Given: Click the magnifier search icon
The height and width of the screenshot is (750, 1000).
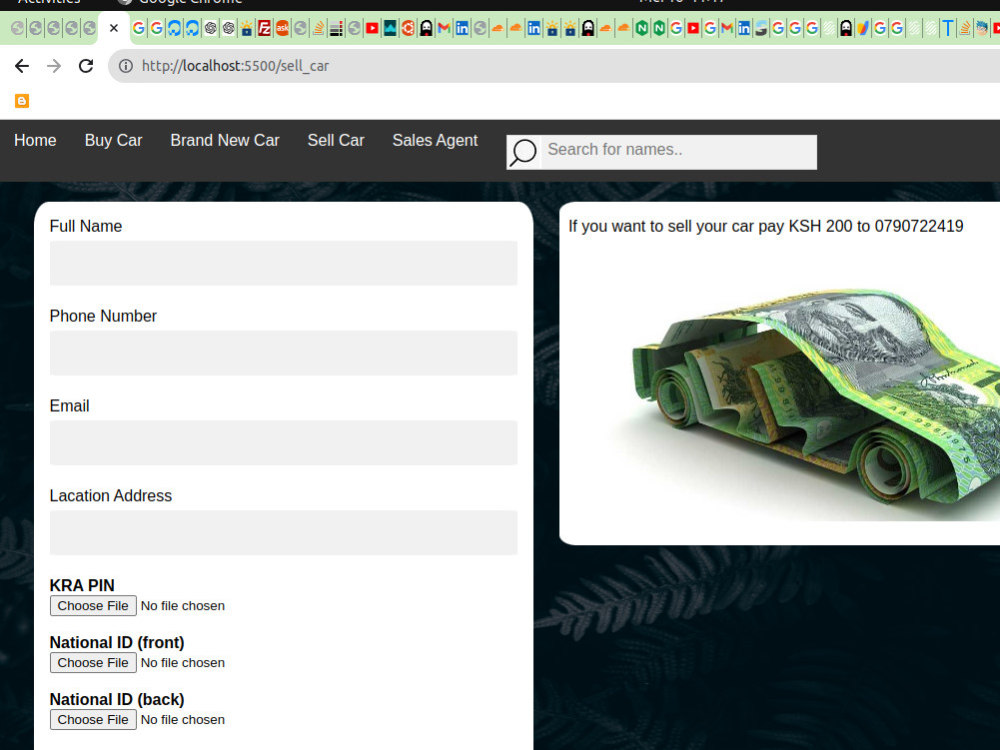Looking at the screenshot, I should [x=524, y=152].
